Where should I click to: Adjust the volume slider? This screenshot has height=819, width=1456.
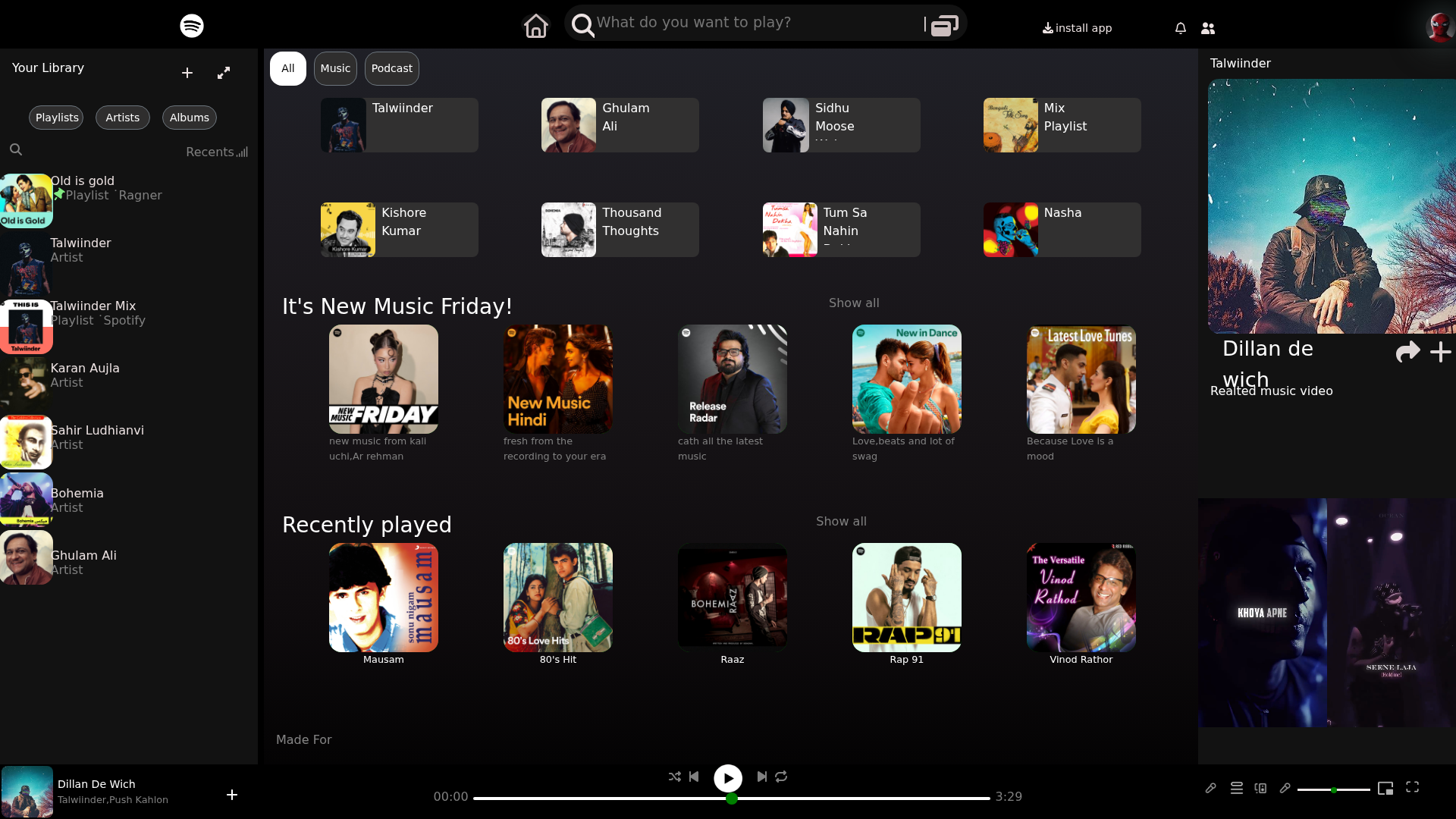(1333, 789)
